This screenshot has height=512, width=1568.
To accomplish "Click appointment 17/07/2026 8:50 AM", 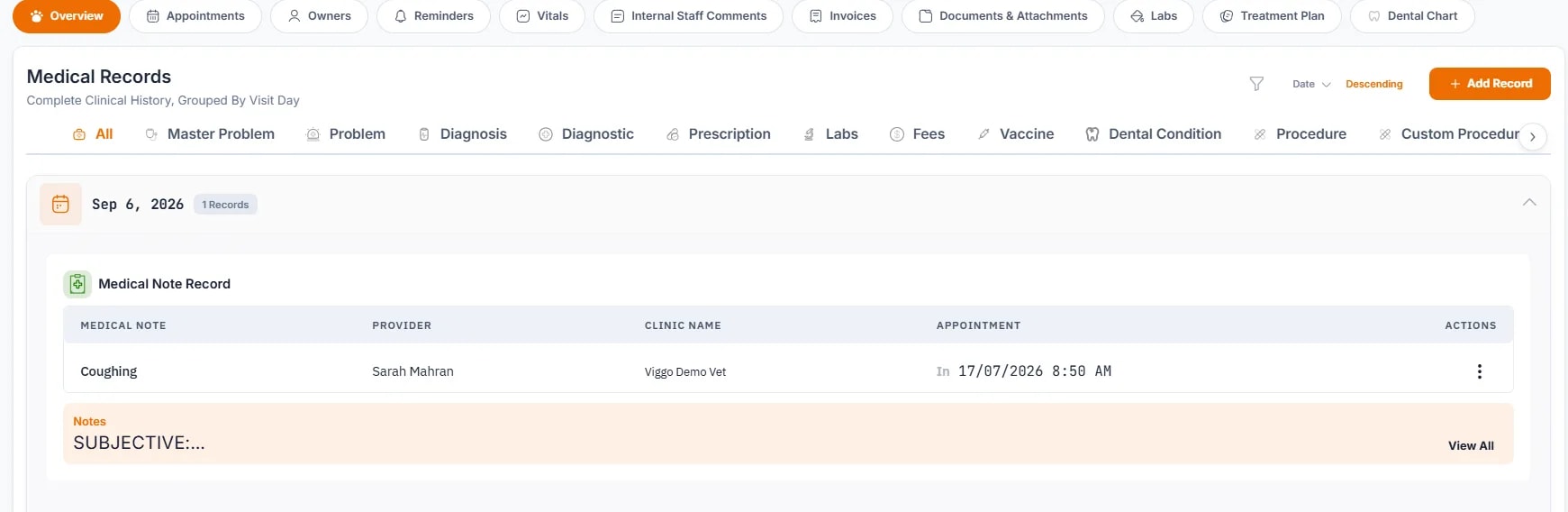I will (1034, 371).
